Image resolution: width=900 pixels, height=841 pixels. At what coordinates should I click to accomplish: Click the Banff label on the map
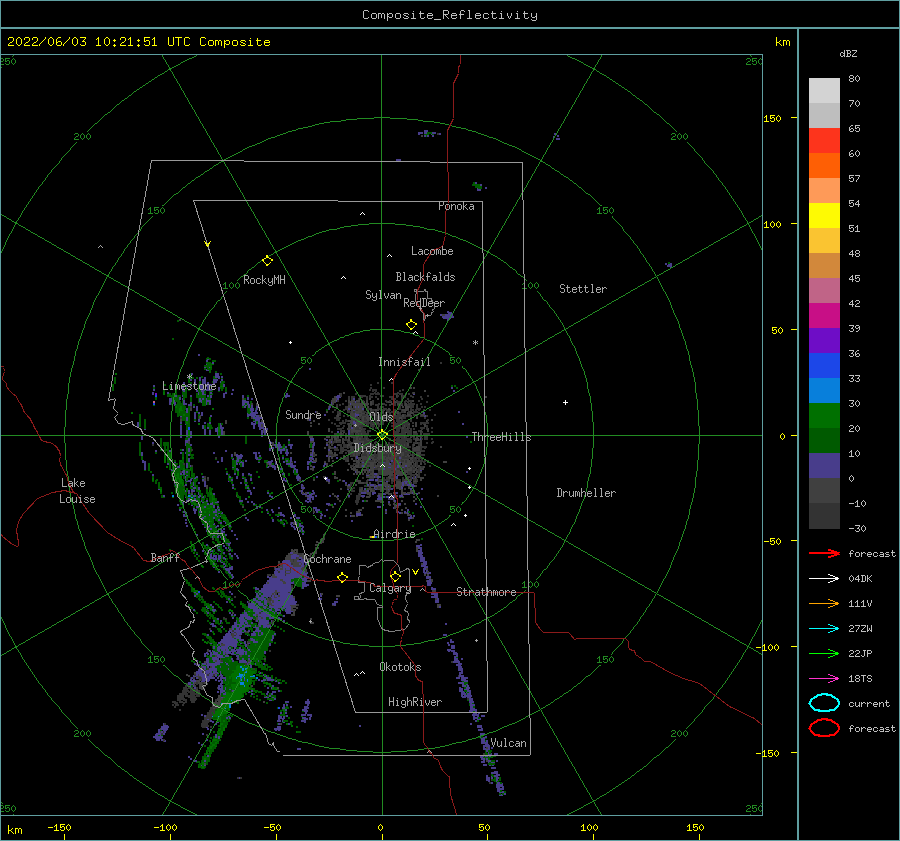point(165,557)
